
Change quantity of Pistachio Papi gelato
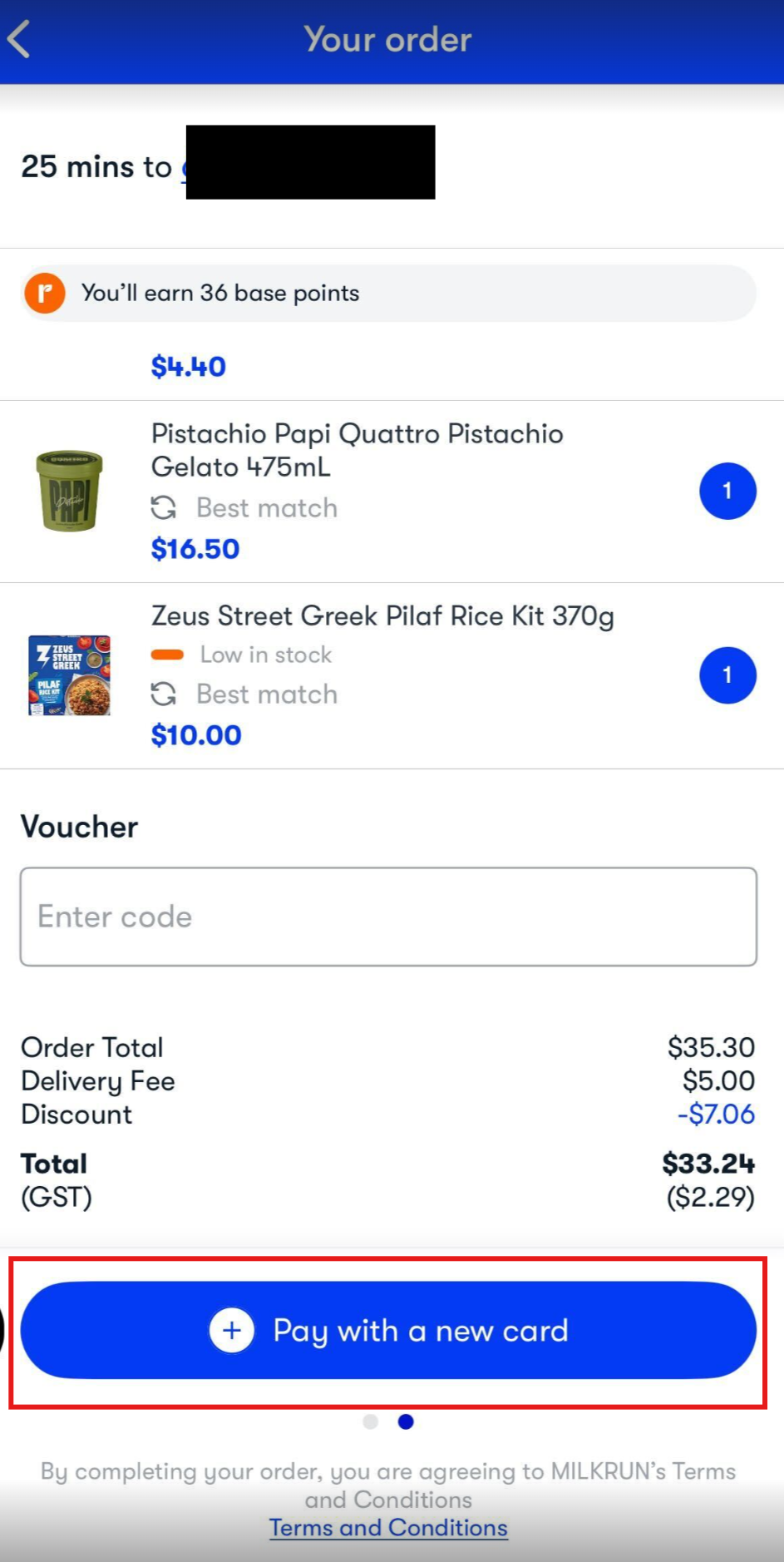727,491
